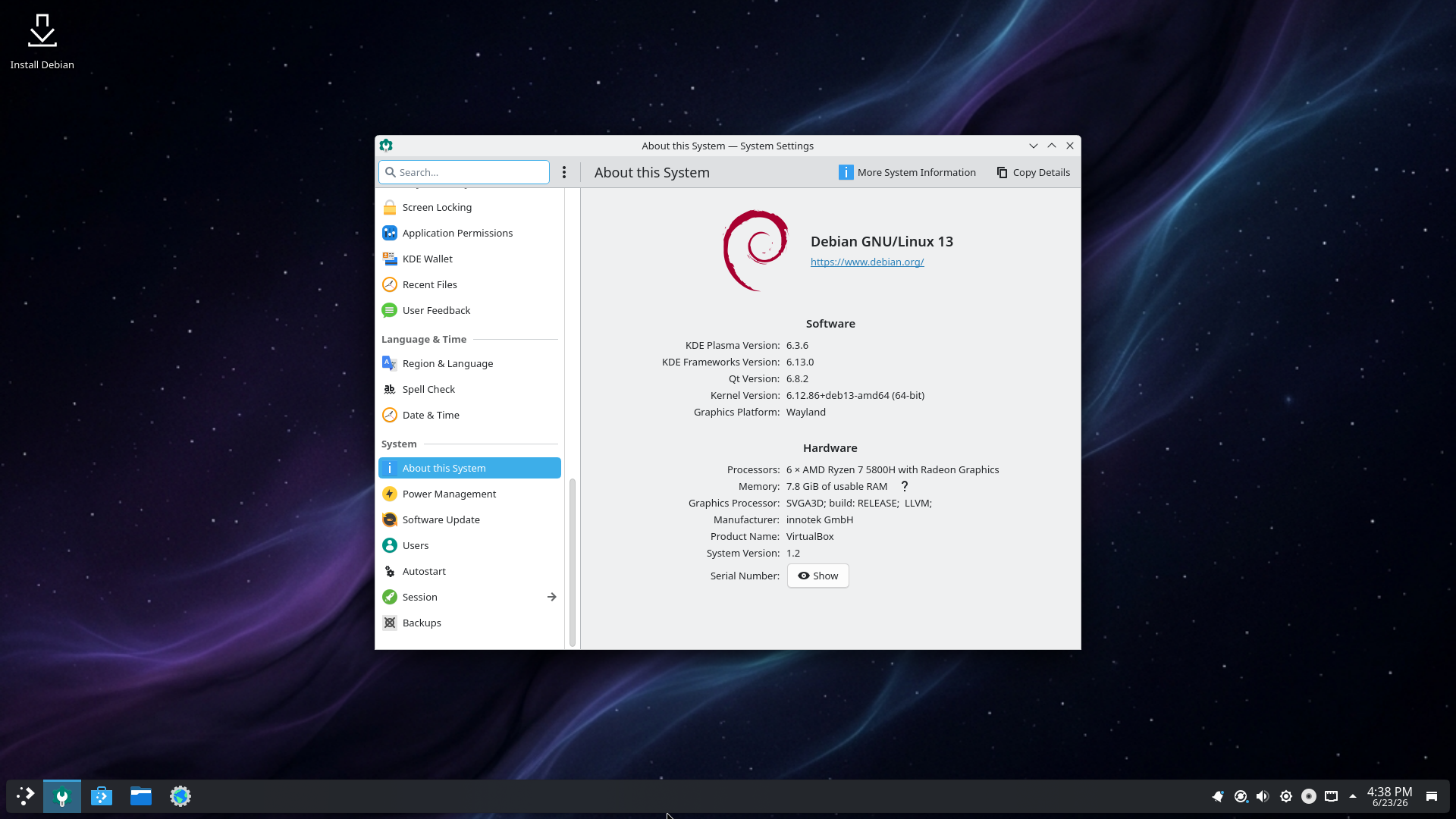Open volume control in system tray

[1263, 796]
